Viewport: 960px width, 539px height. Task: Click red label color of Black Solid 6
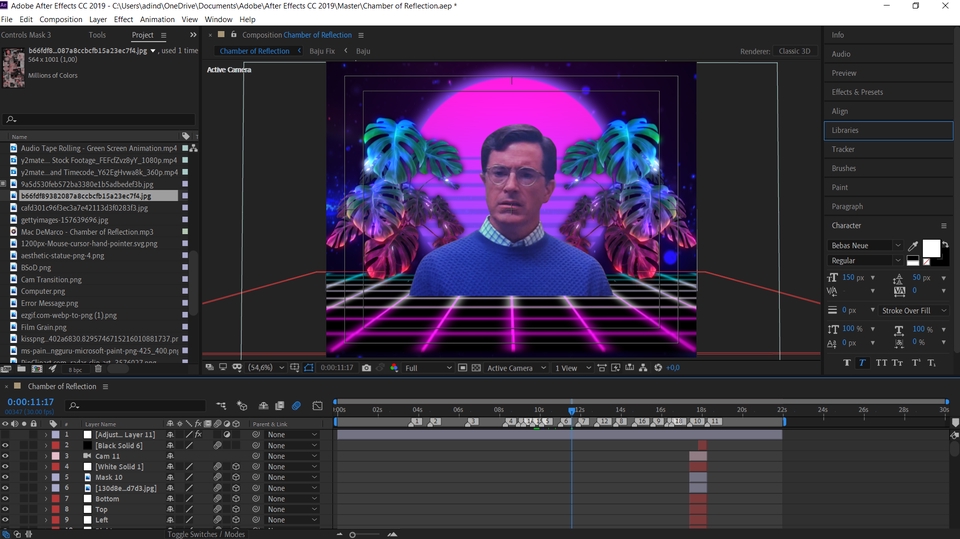coord(56,445)
